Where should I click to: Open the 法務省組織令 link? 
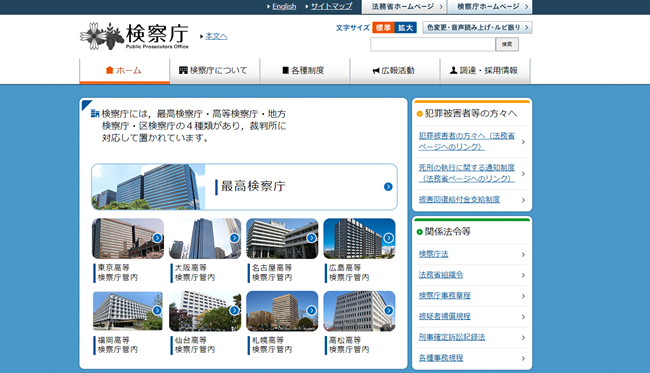coord(441,275)
